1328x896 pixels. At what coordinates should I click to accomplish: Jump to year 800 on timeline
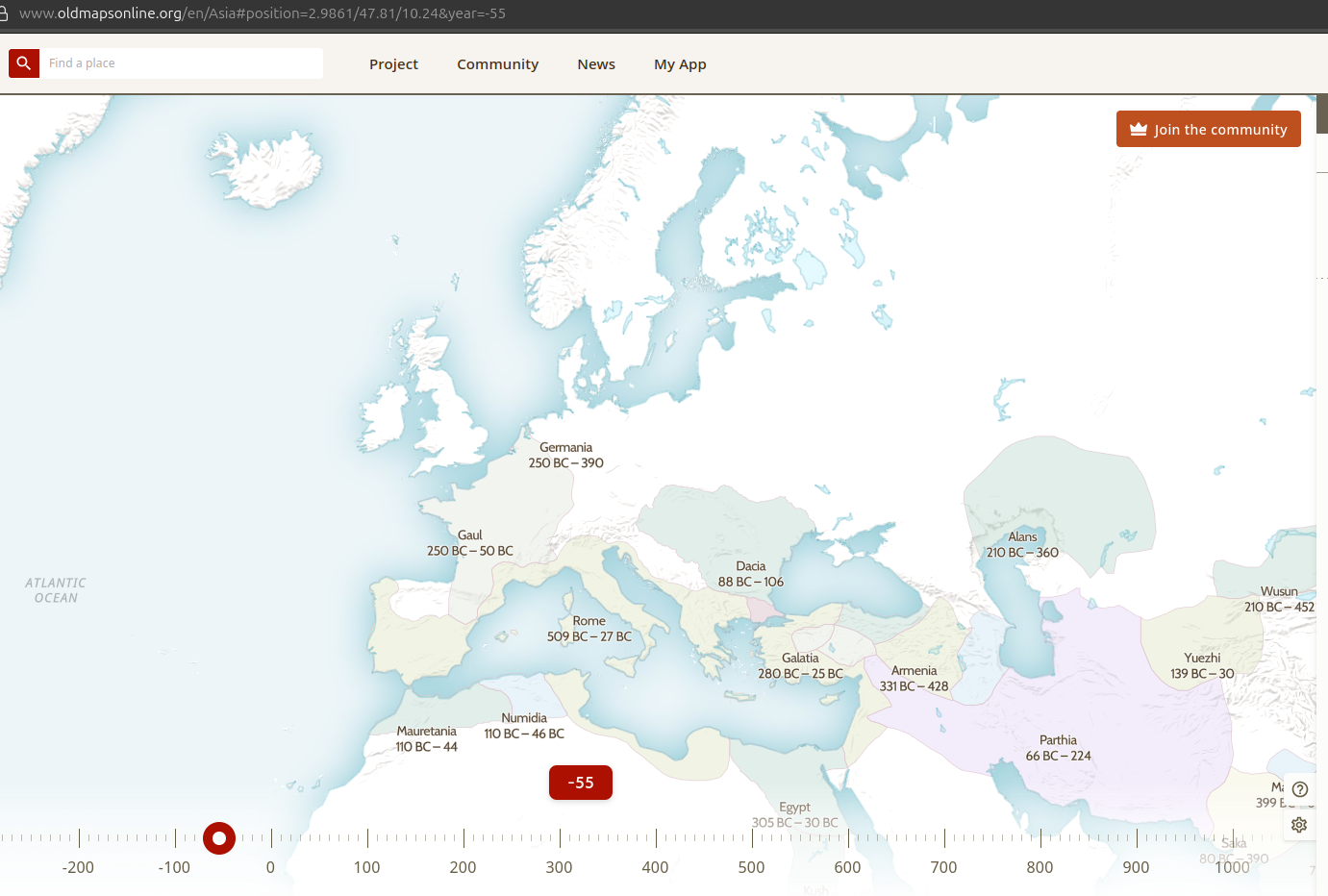(x=1040, y=867)
